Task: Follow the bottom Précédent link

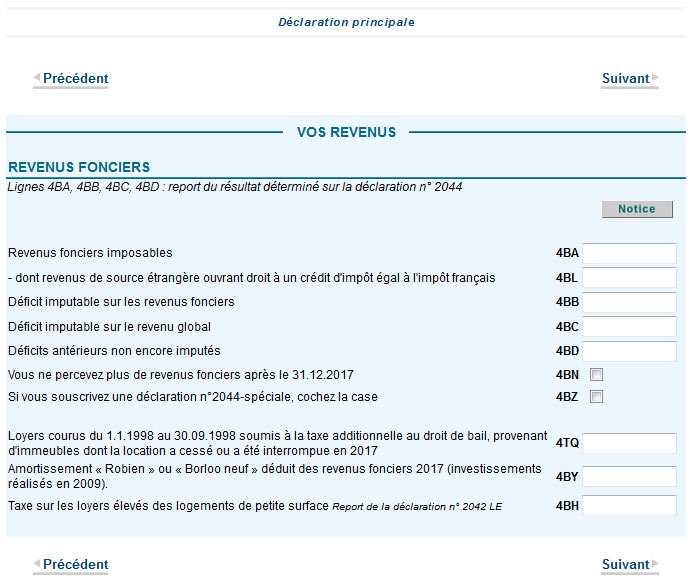Action: 75,565
